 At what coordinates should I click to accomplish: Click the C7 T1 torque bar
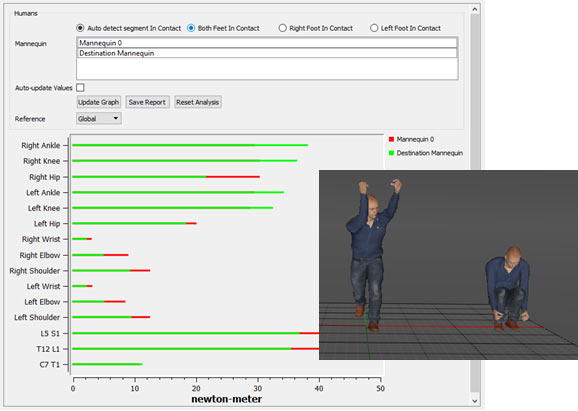(107, 364)
